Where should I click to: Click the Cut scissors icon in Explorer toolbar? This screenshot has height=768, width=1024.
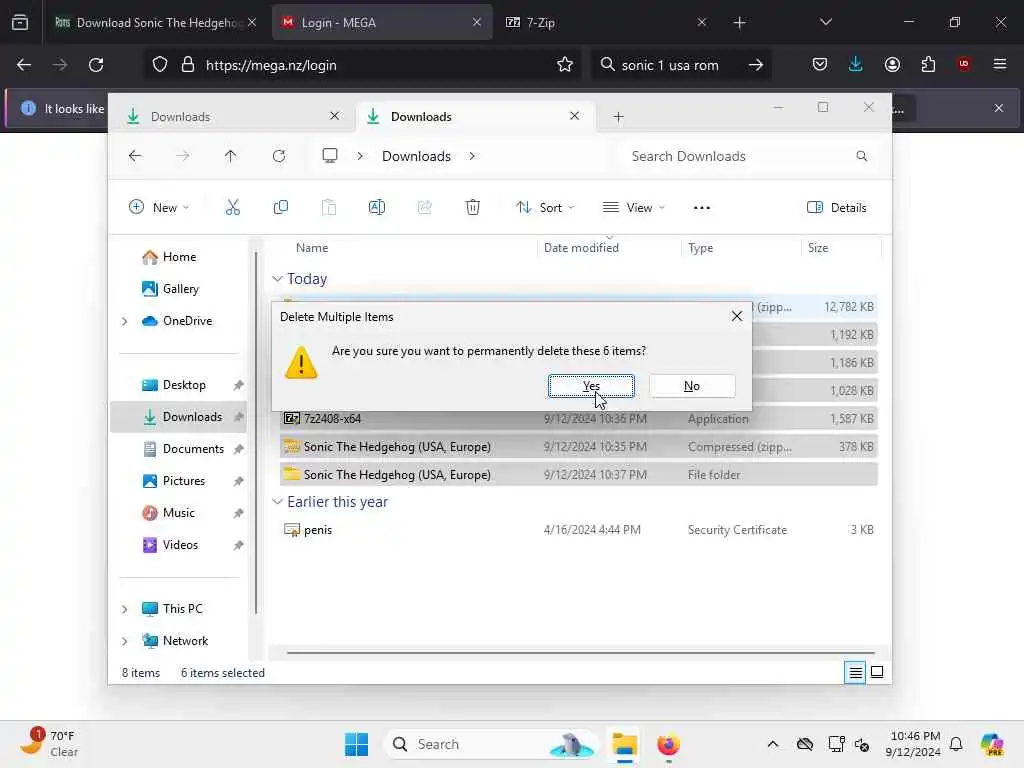[232, 208]
